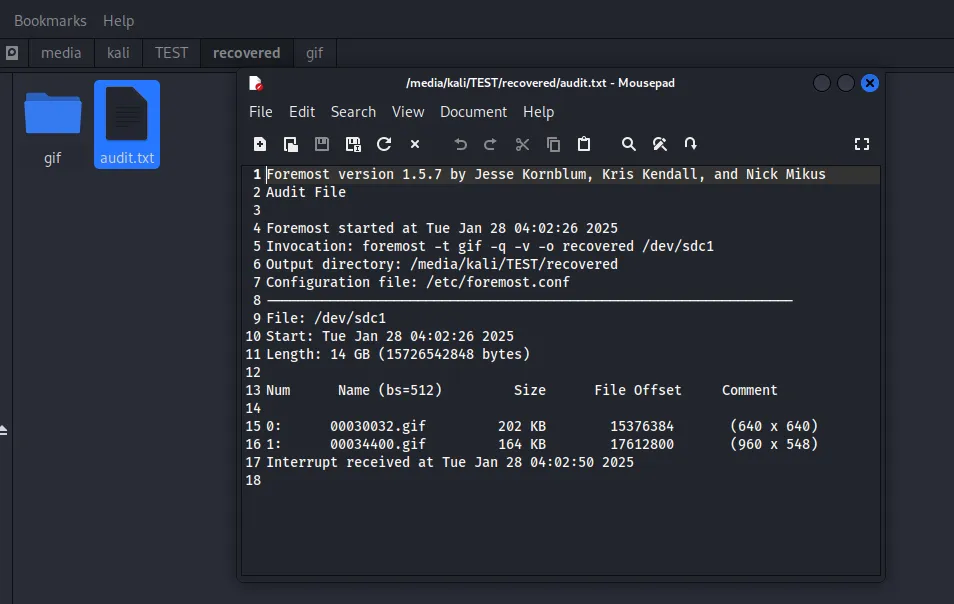Reload the file with the toolbar icon

click(384, 144)
